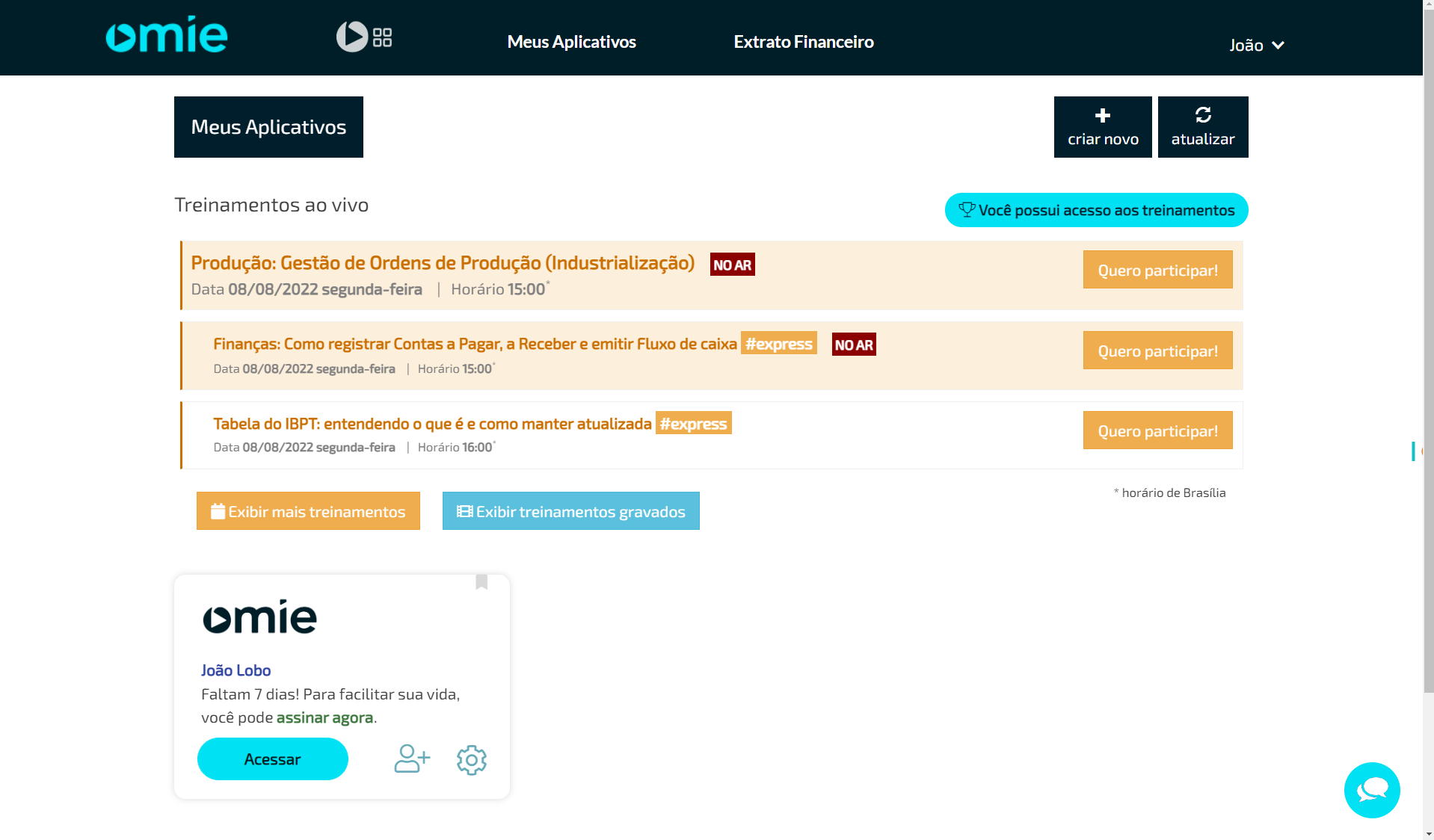Click the calendar icon on Exibir mais treinamentos

(x=218, y=511)
